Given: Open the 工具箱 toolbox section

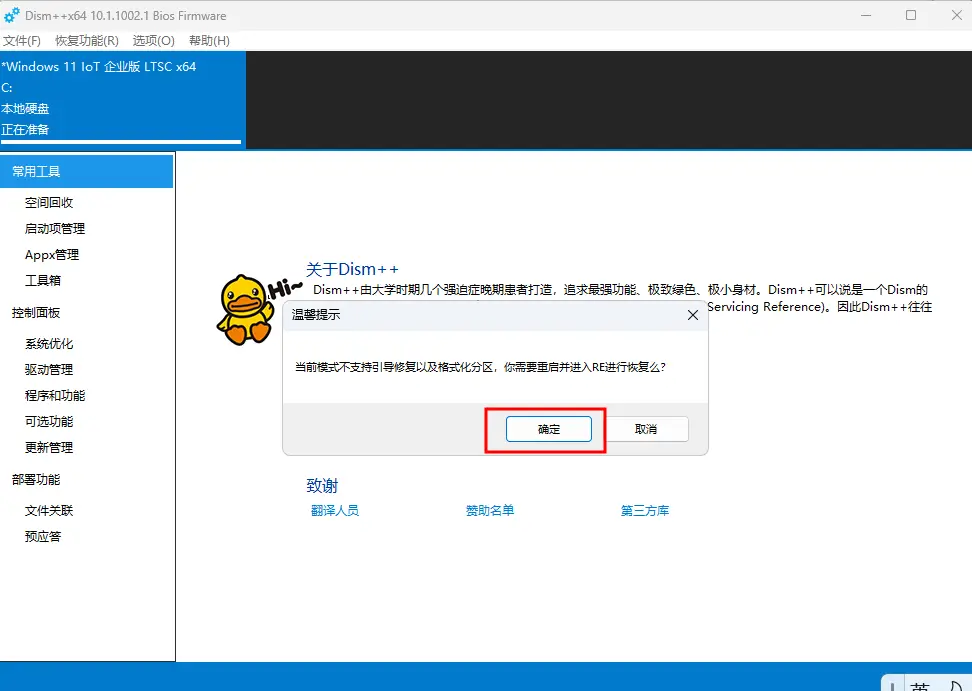Looking at the screenshot, I should 46,280.
